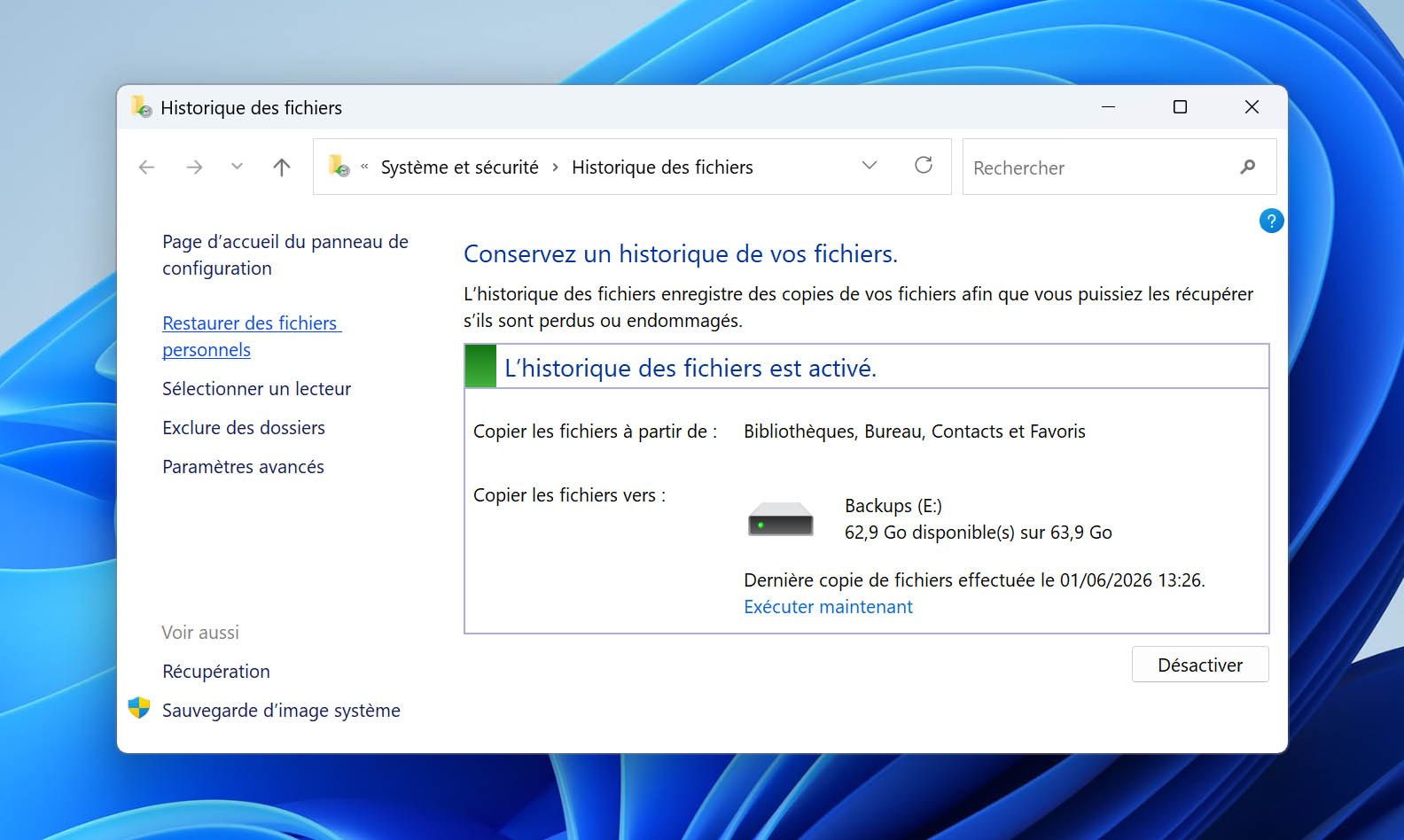Close the Historique des fichiers window

pos(1252,107)
